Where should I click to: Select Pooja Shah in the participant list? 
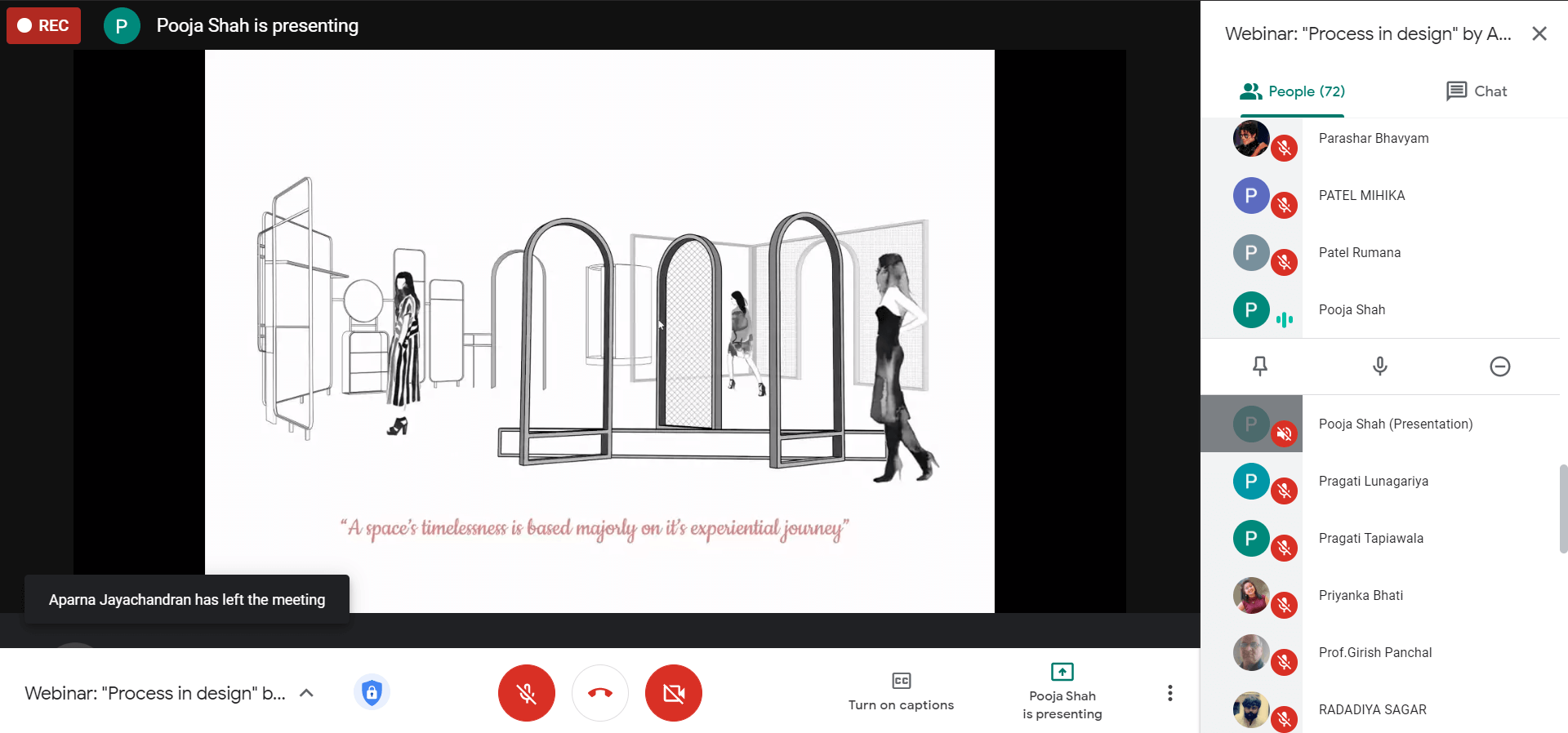pyautogui.click(x=1352, y=310)
